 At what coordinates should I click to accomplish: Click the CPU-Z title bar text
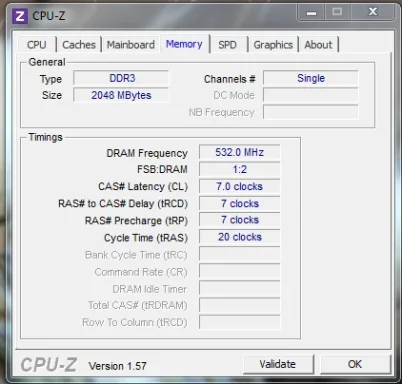[49, 16]
